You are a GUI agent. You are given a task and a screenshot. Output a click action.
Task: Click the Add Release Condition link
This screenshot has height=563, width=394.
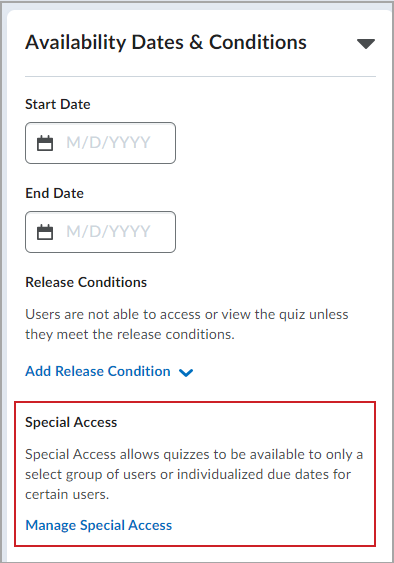tap(98, 371)
